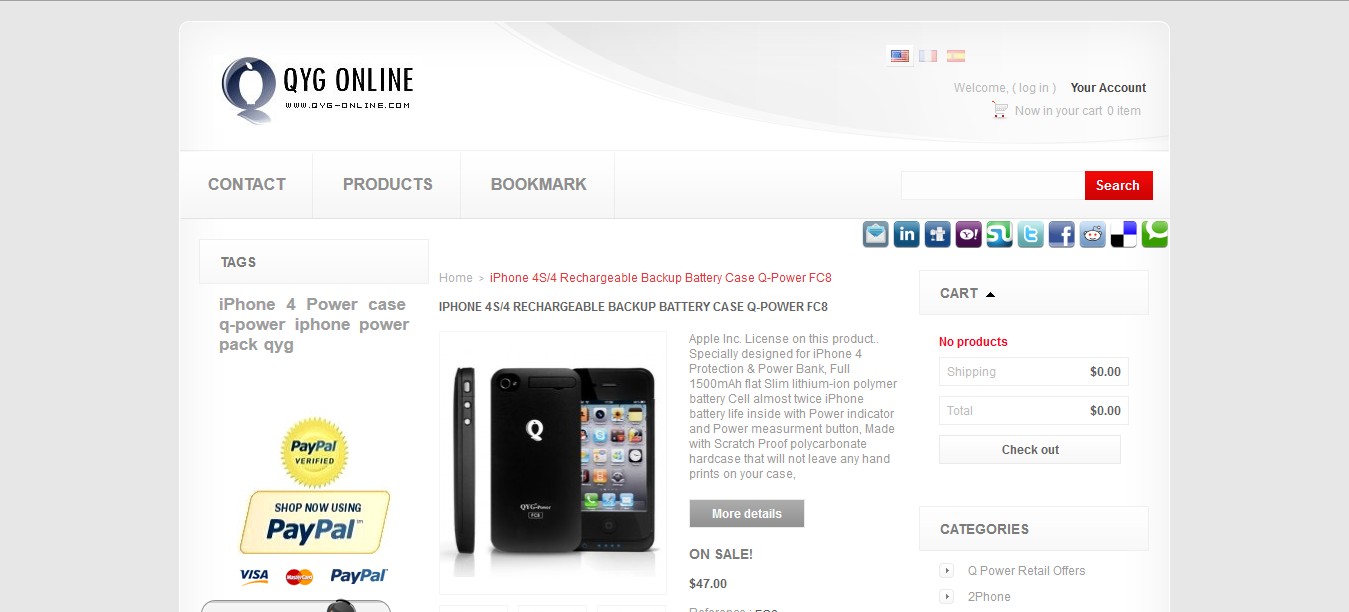Collapse the CART block arrow

[990, 294]
